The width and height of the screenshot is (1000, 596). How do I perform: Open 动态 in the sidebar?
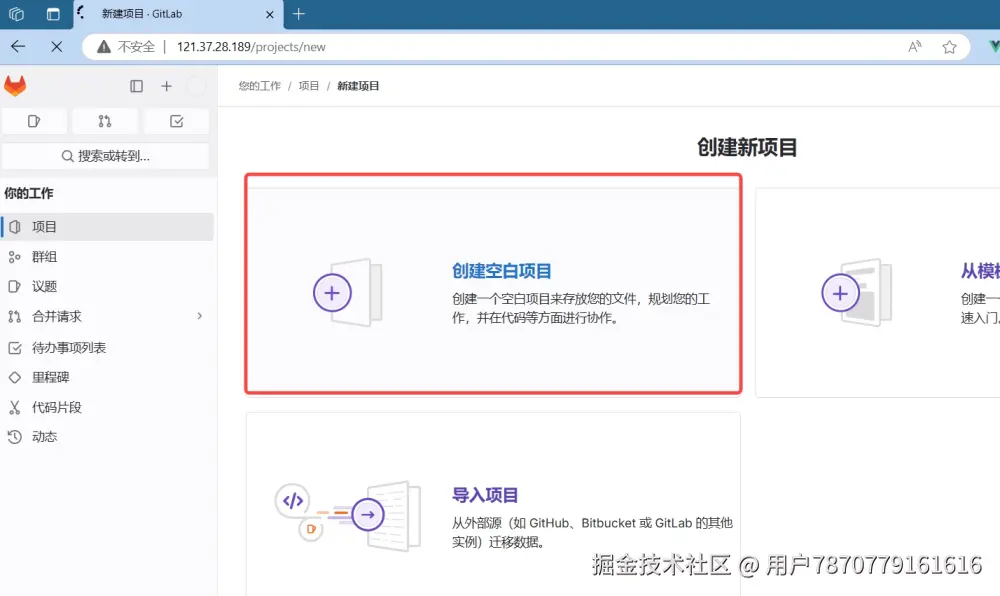tap(107, 437)
